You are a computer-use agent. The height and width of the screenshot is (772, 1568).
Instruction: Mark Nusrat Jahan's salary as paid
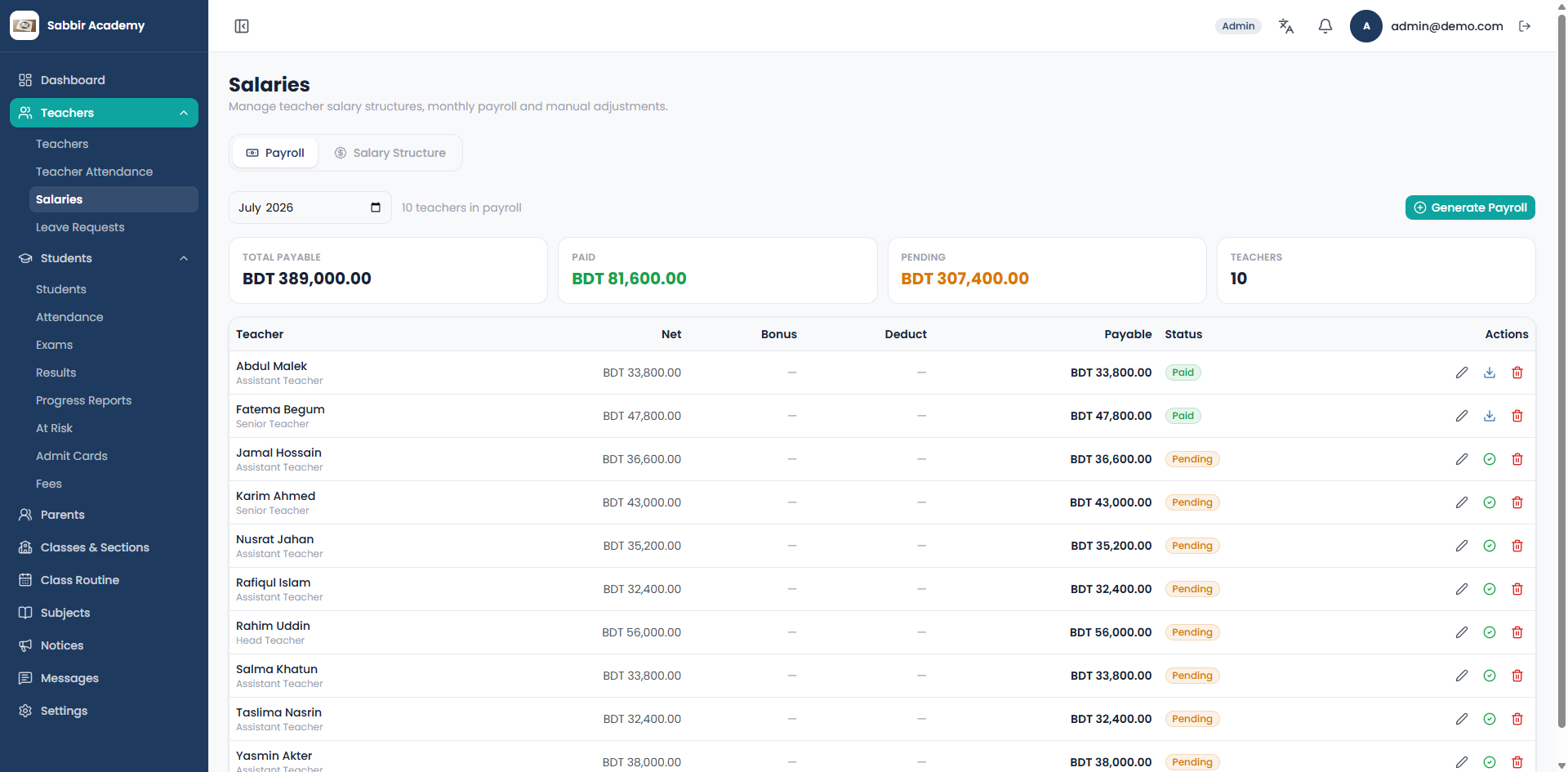(1490, 546)
